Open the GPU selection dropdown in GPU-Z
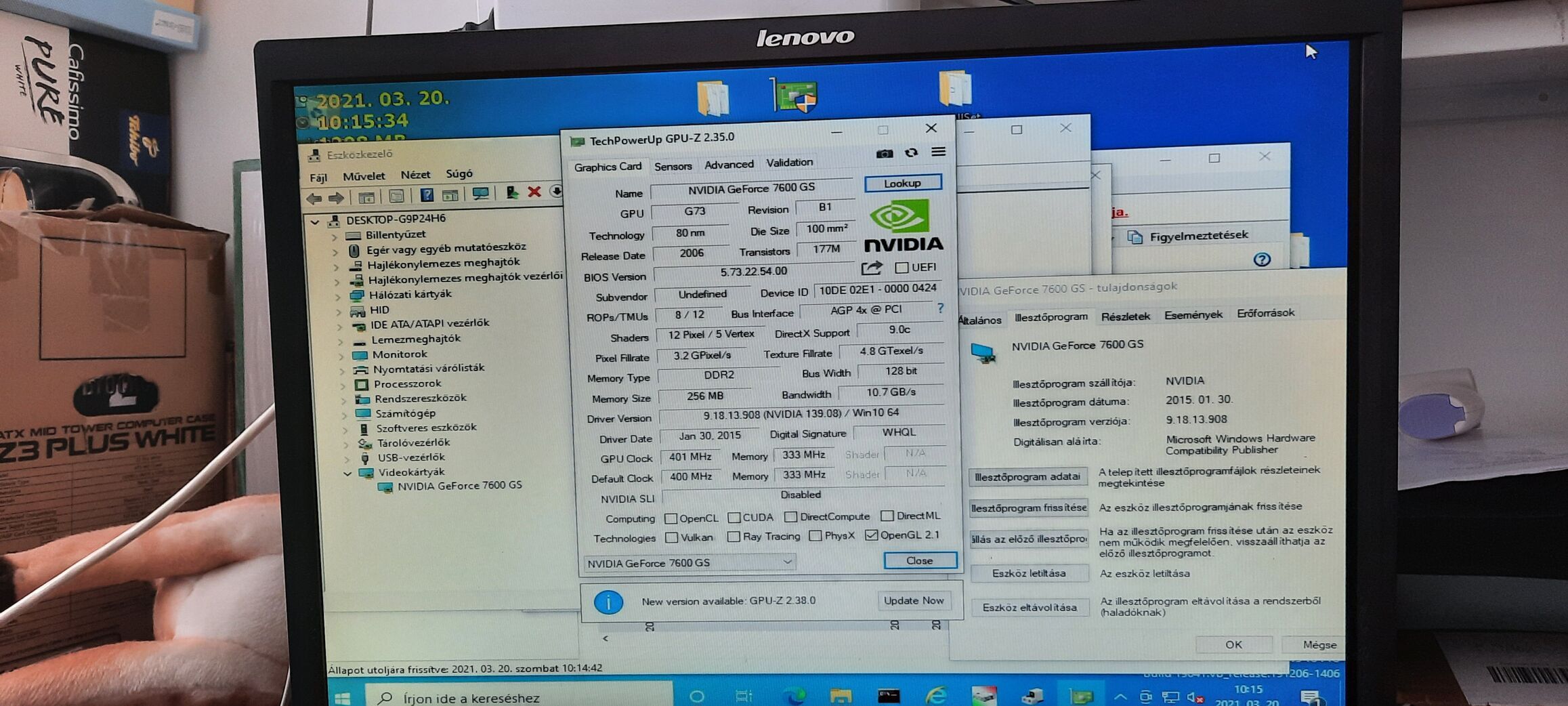 coord(690,562)
